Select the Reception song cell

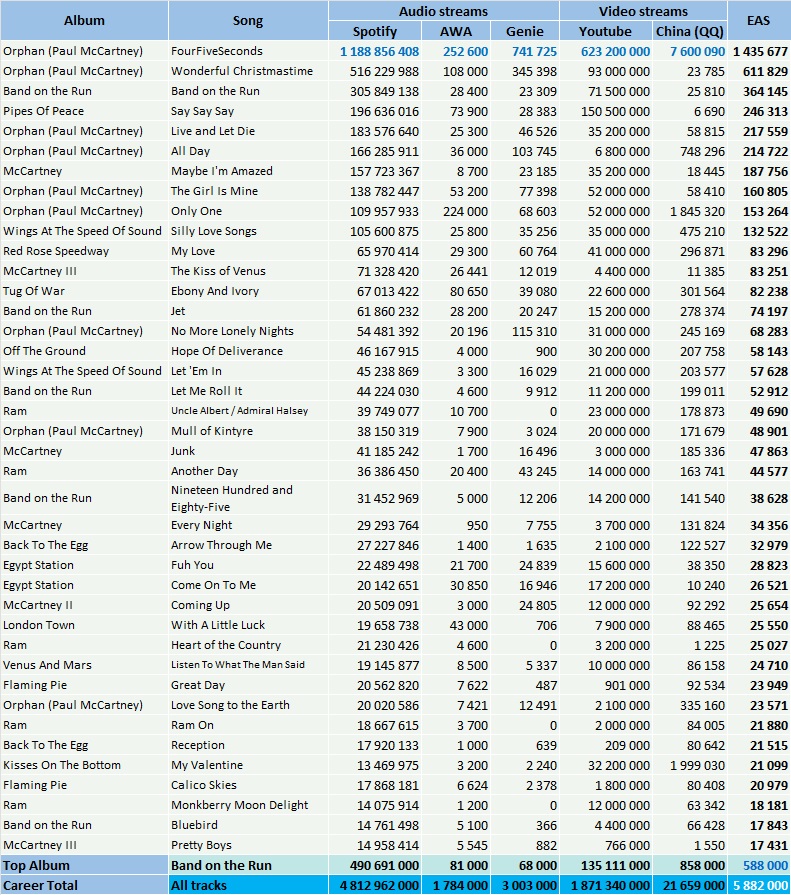coord(248,744)
